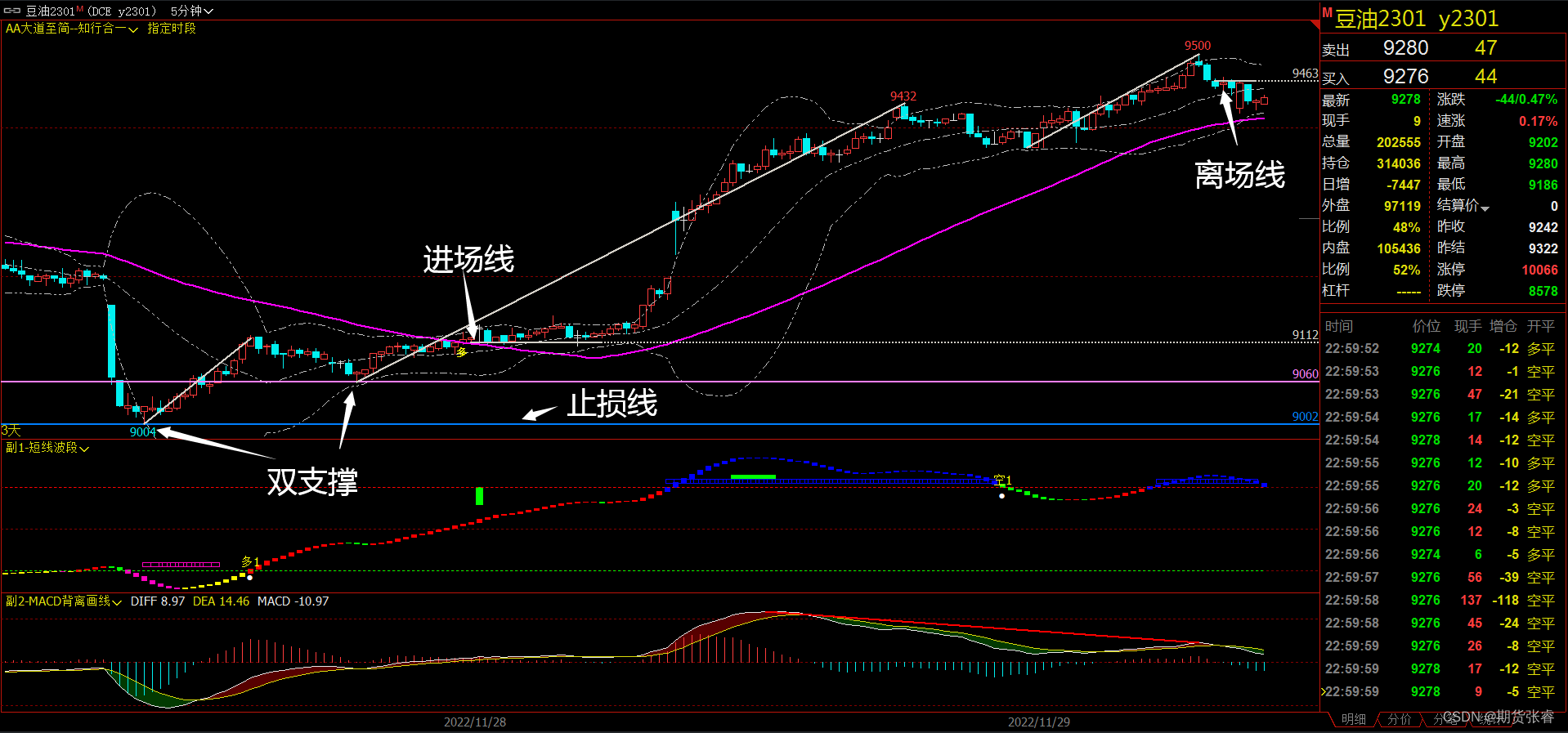
Task: Open the 5分钟 timeframe dropdown
Action: click(x=191, y=11)
